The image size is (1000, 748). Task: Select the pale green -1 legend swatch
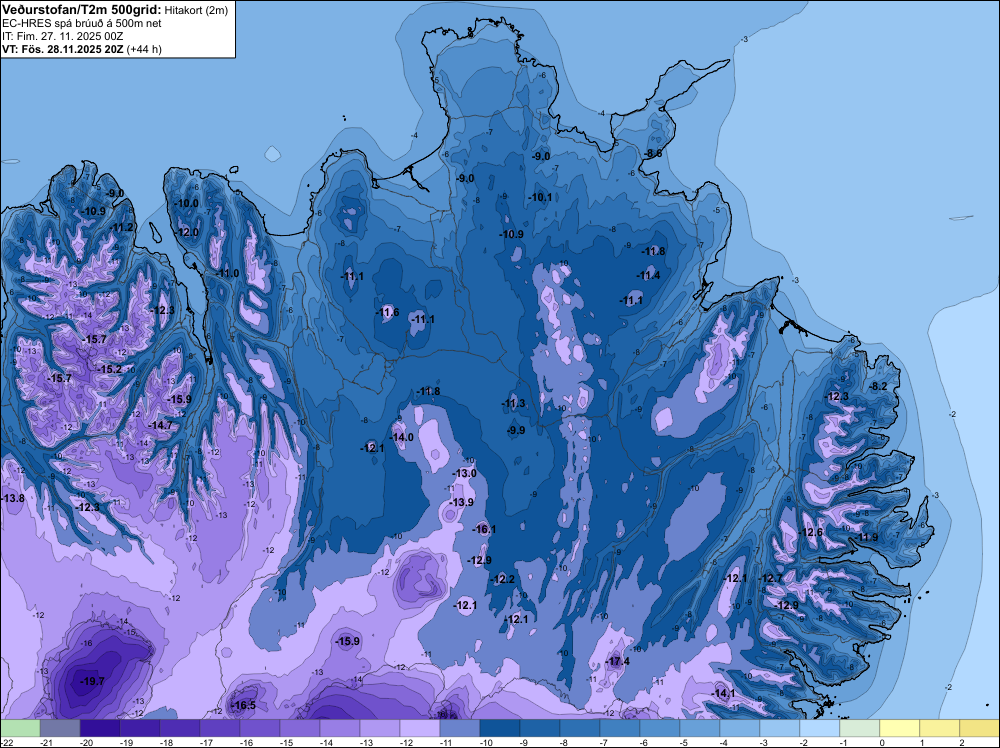860,728
